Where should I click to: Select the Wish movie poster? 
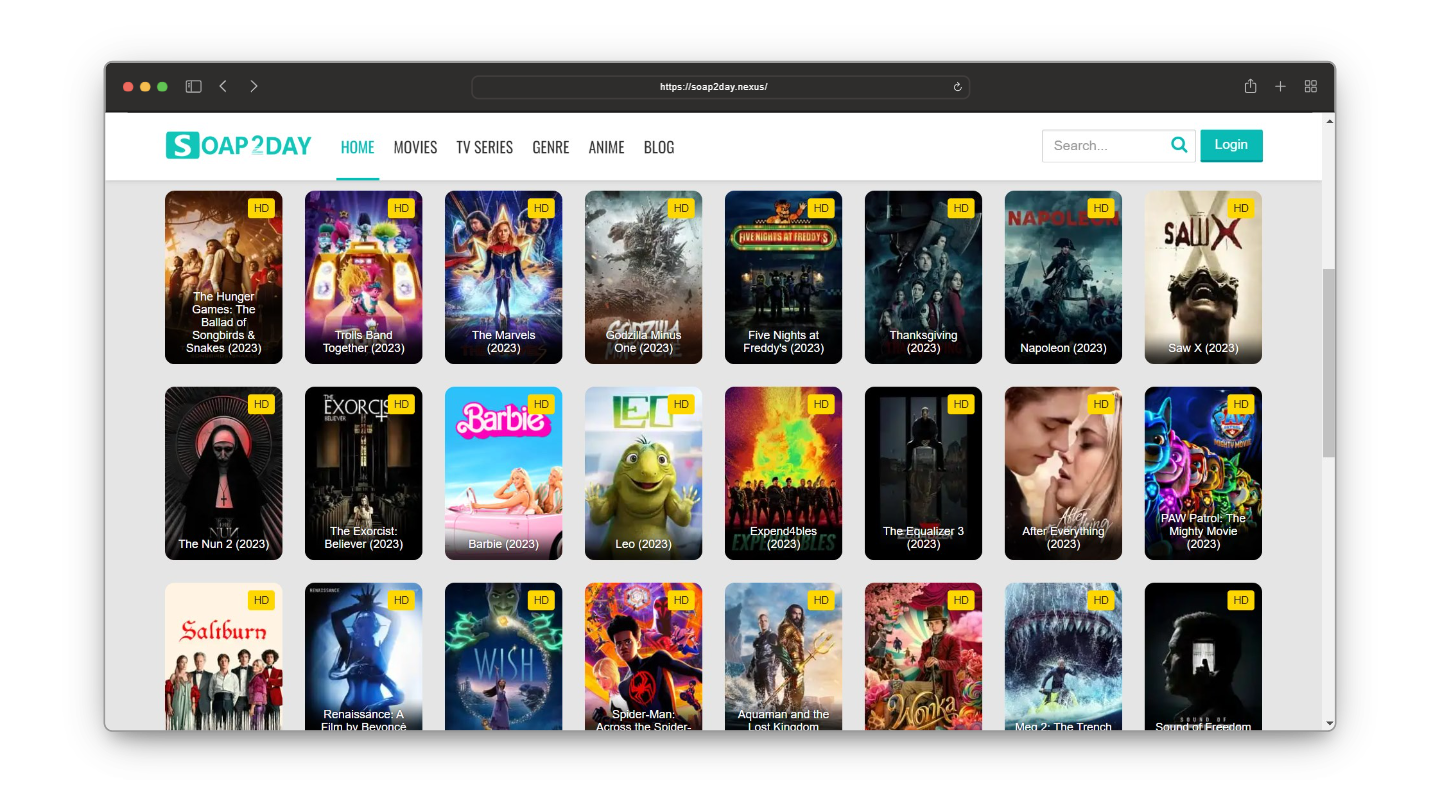[x=504, y=656]
